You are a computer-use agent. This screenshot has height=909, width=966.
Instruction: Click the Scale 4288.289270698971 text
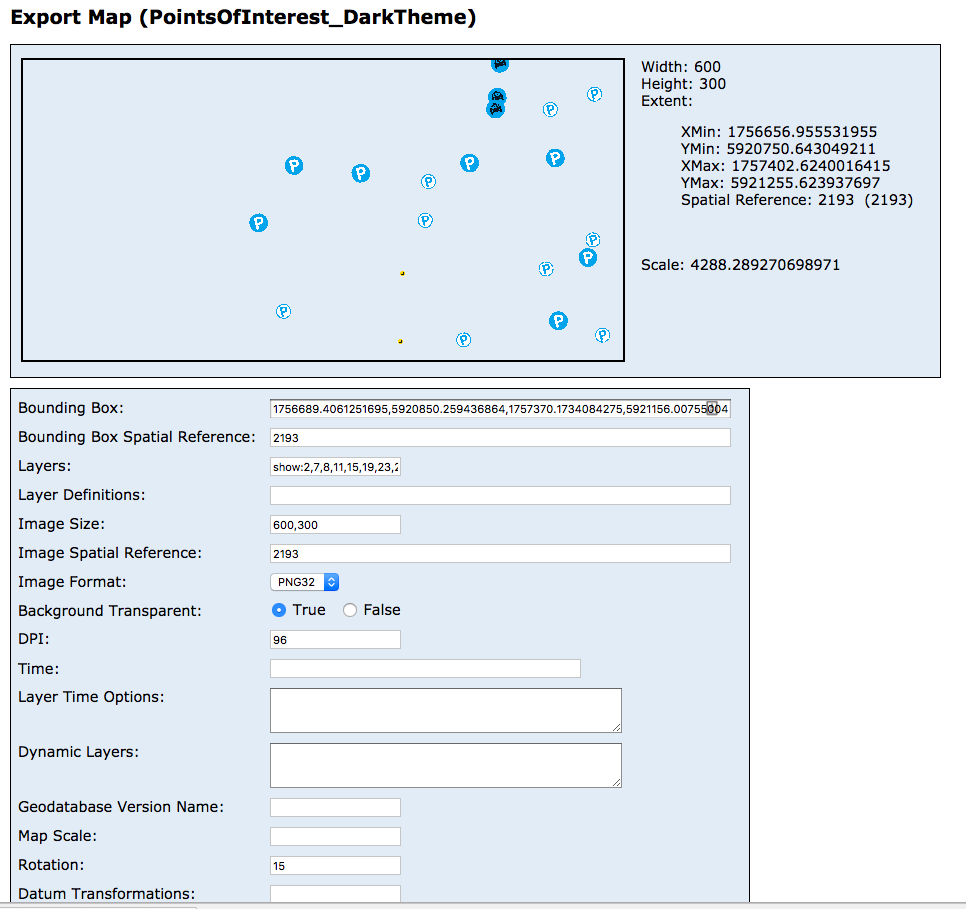[741, 265]
